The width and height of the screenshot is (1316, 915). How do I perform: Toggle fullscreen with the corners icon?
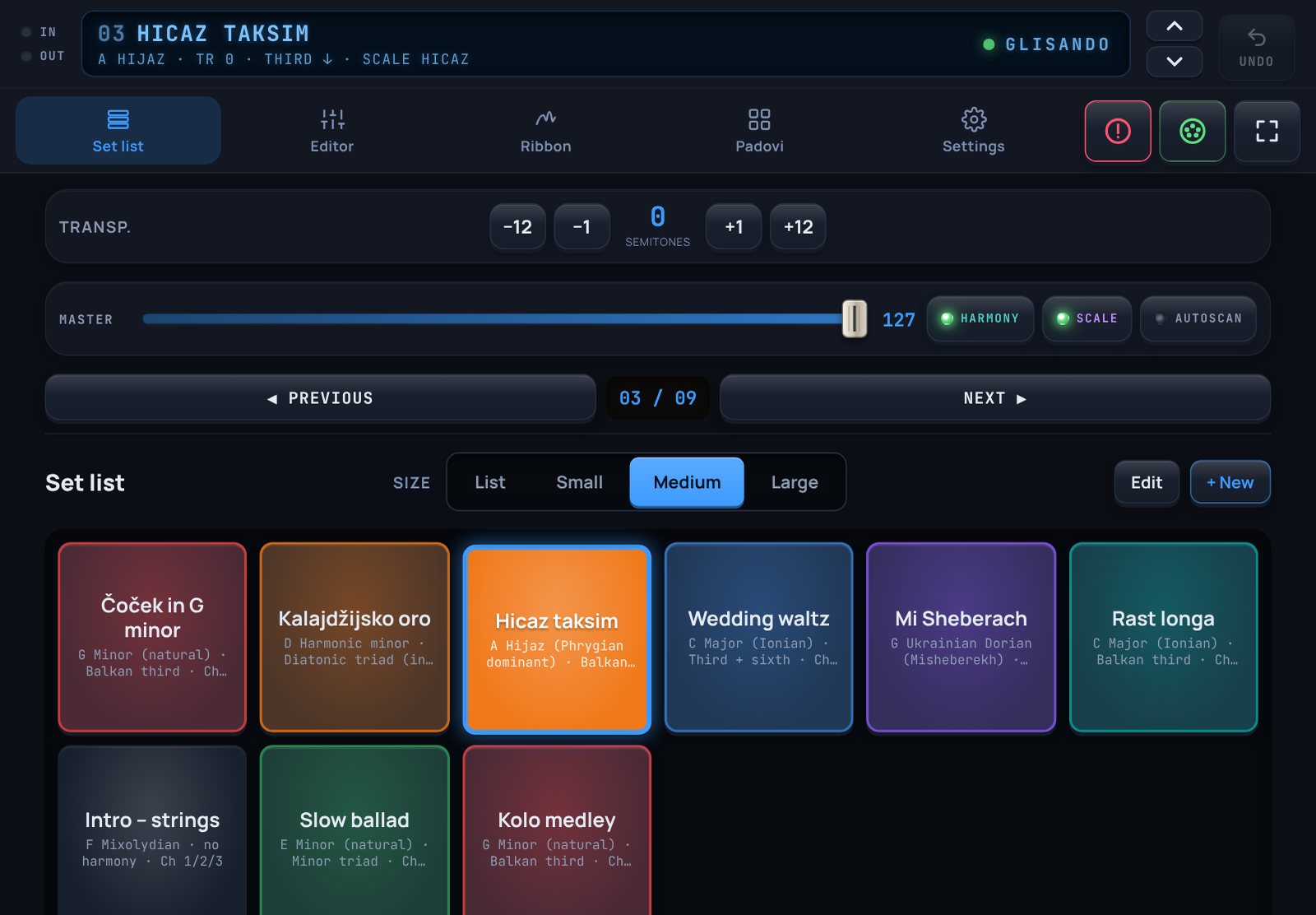1267,131
